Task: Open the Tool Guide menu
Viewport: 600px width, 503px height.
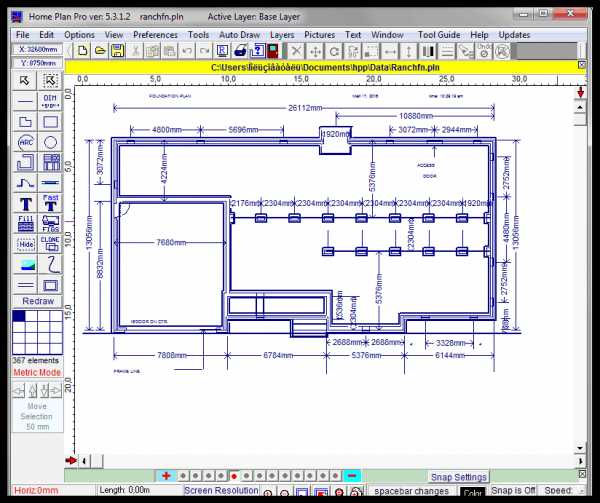Action: point(440,34)
